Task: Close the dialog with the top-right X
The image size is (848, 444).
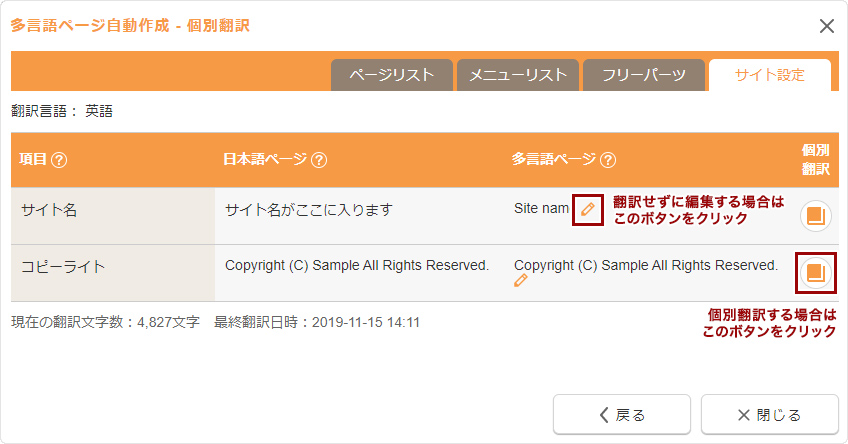Action: 826,26
